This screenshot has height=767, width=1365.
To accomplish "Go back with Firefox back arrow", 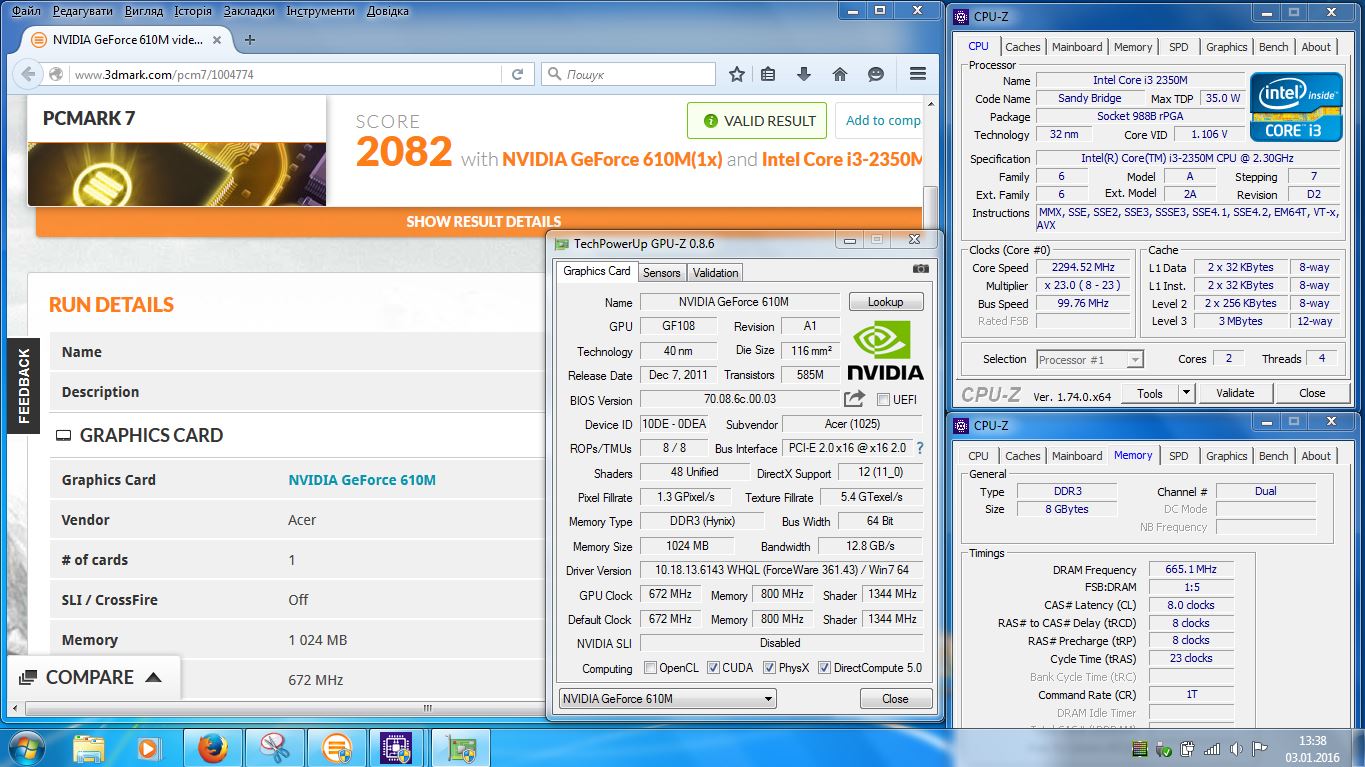I will click(27, 74).
